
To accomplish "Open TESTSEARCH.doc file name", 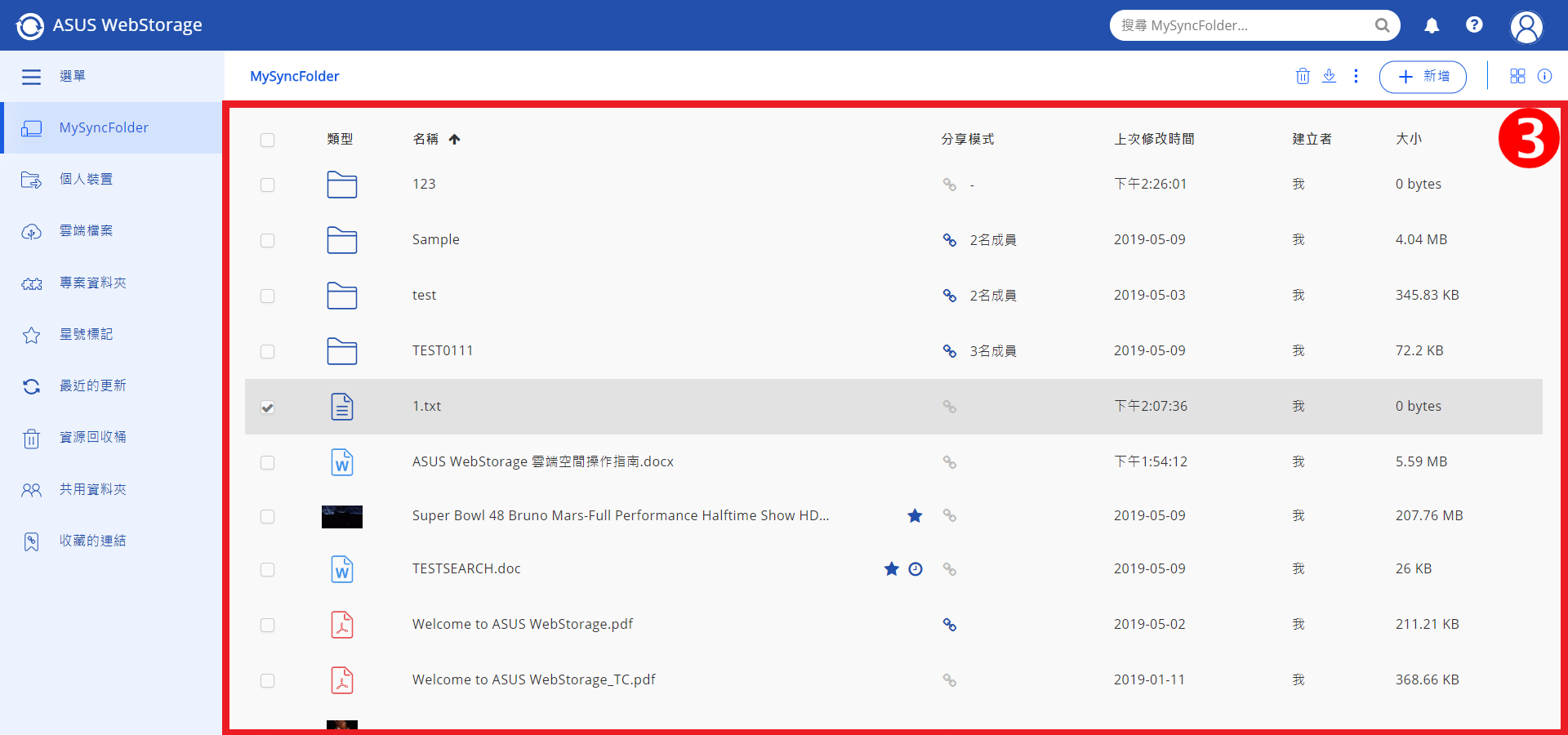I will [466, 569].
